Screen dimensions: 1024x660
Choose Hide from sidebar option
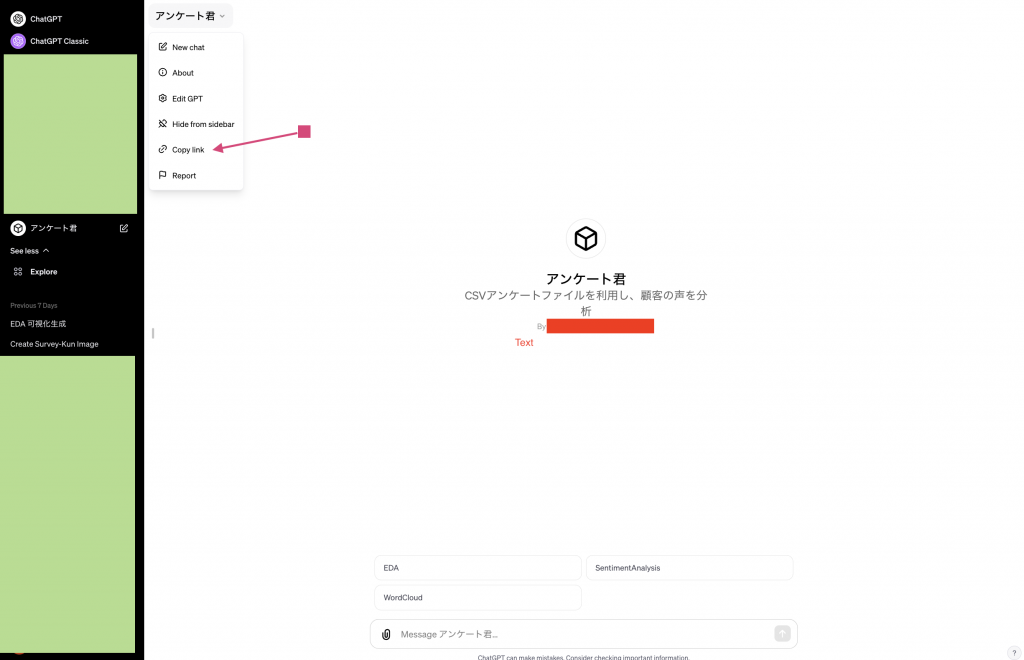click(203, 124)
